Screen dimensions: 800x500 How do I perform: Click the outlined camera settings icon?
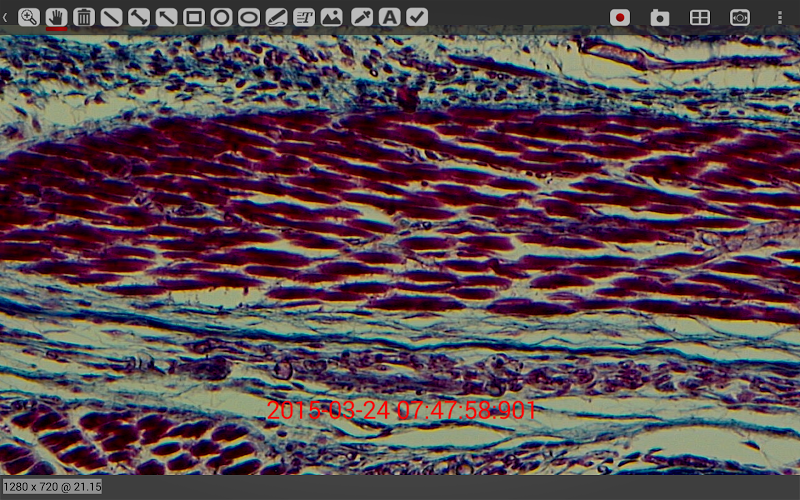point(740,18)
